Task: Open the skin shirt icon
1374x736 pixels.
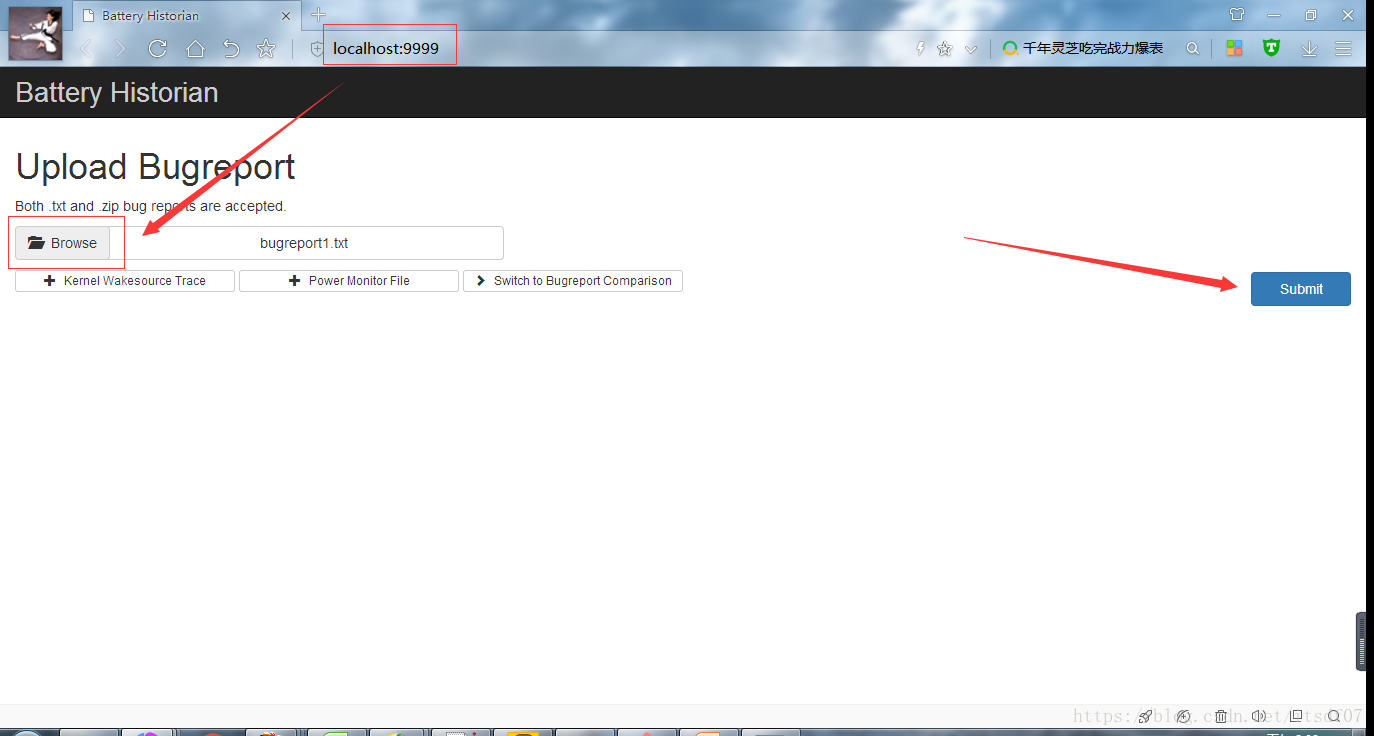Action: tap(1237, 15)
